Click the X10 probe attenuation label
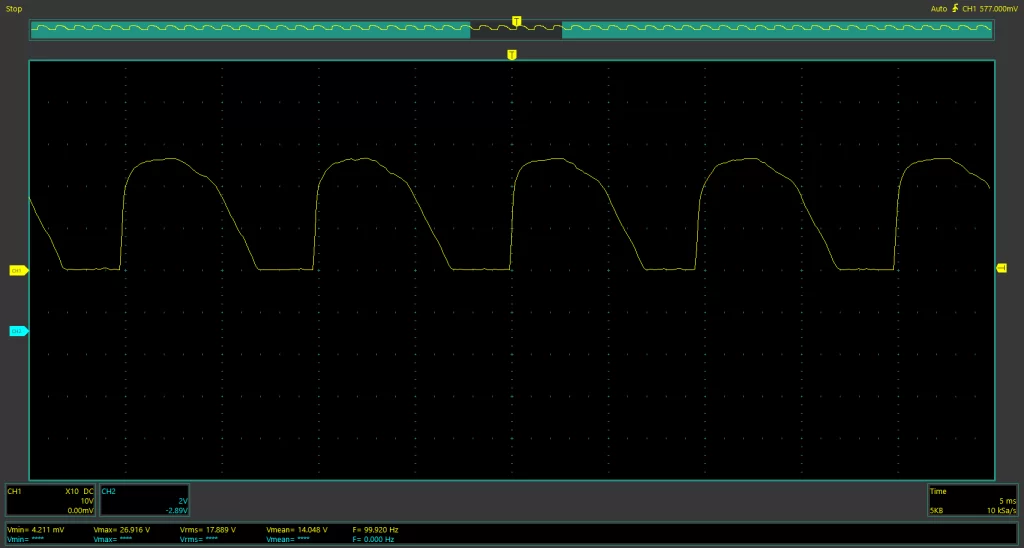This screenshot has height=548, width=1024. pos(72,491)
